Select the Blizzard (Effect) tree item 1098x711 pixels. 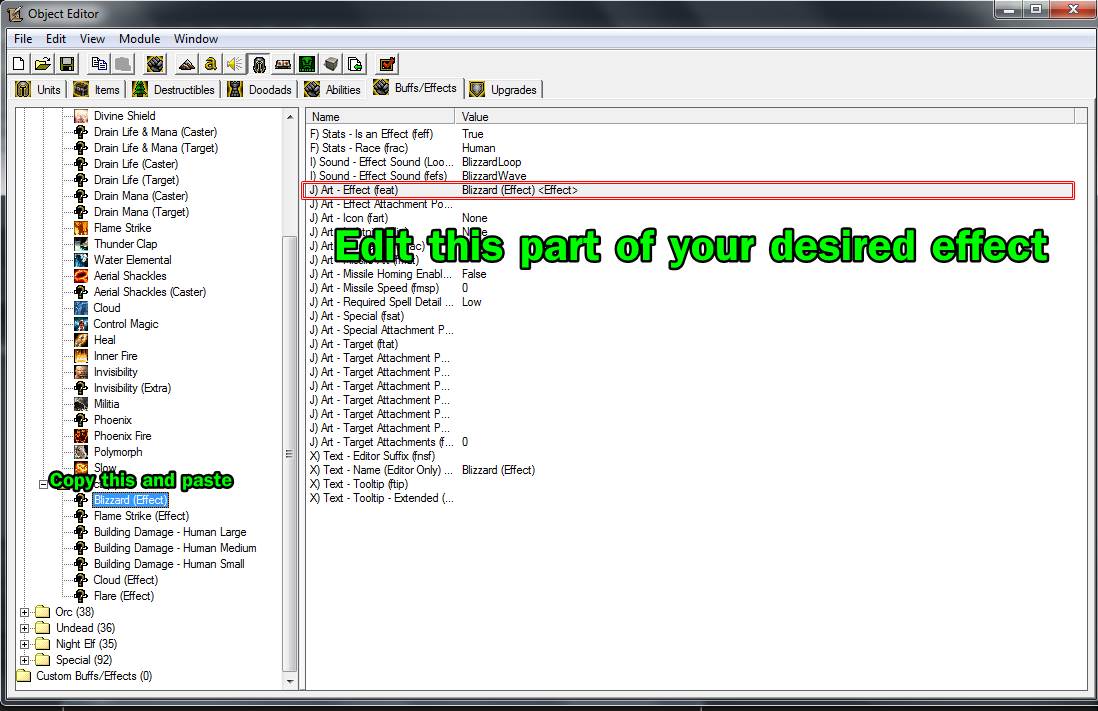130,499
